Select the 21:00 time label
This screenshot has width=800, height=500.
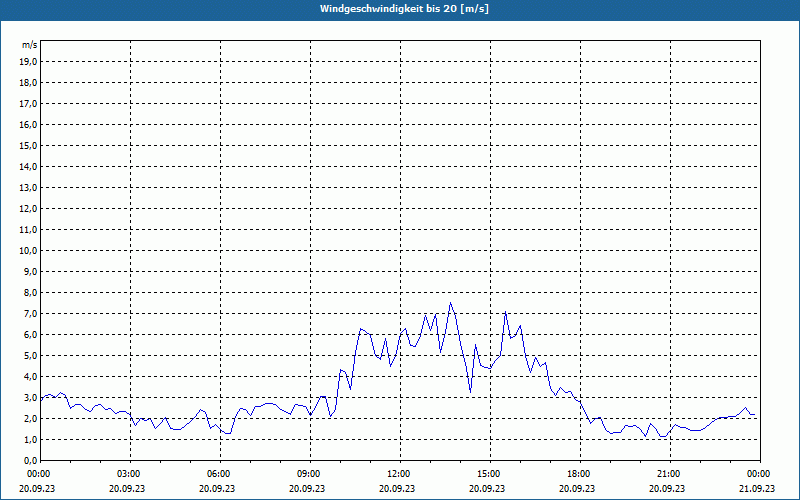tap(669, 474)
